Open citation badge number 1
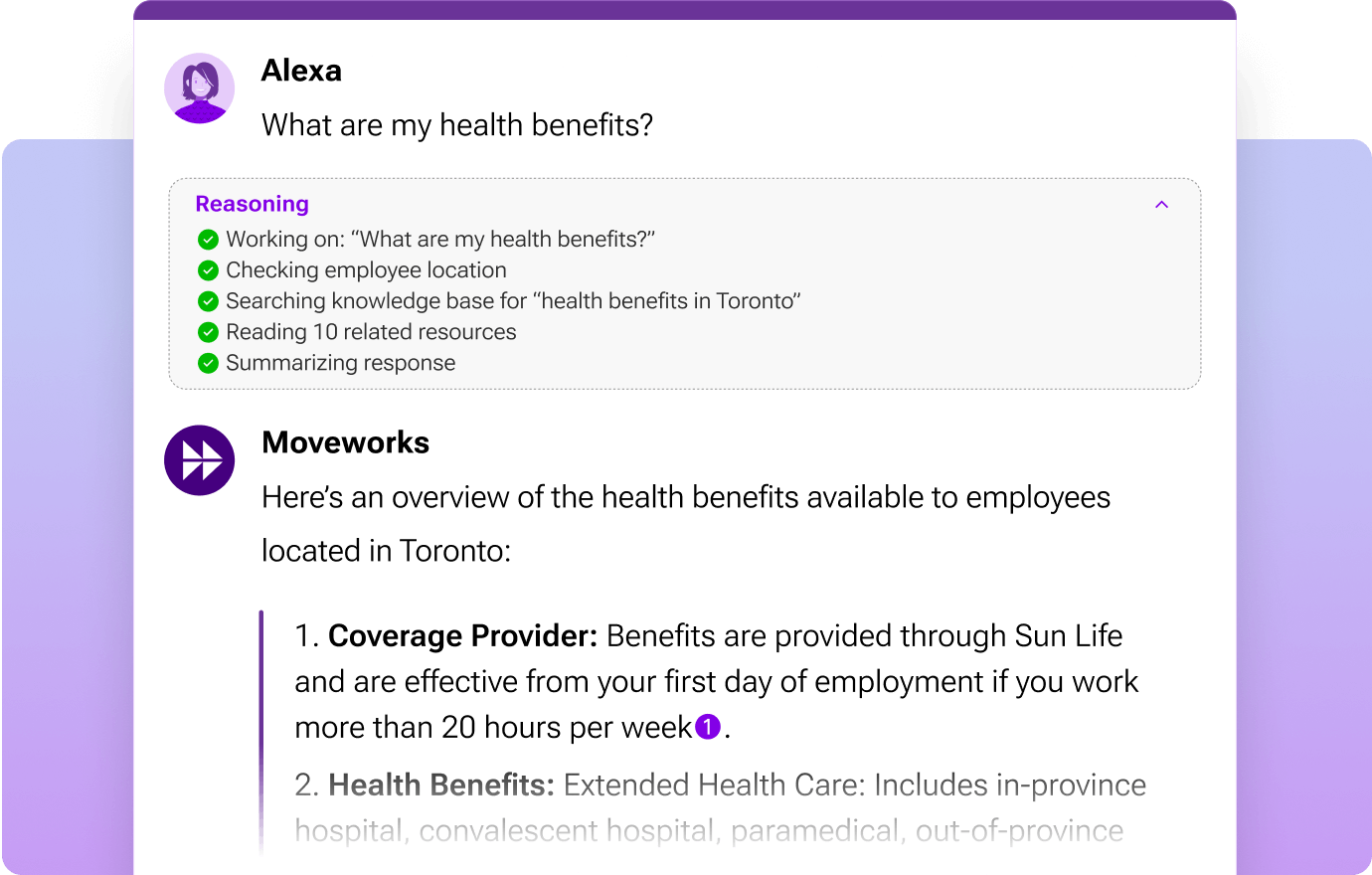1372x875 pixels. coord(707,727)
